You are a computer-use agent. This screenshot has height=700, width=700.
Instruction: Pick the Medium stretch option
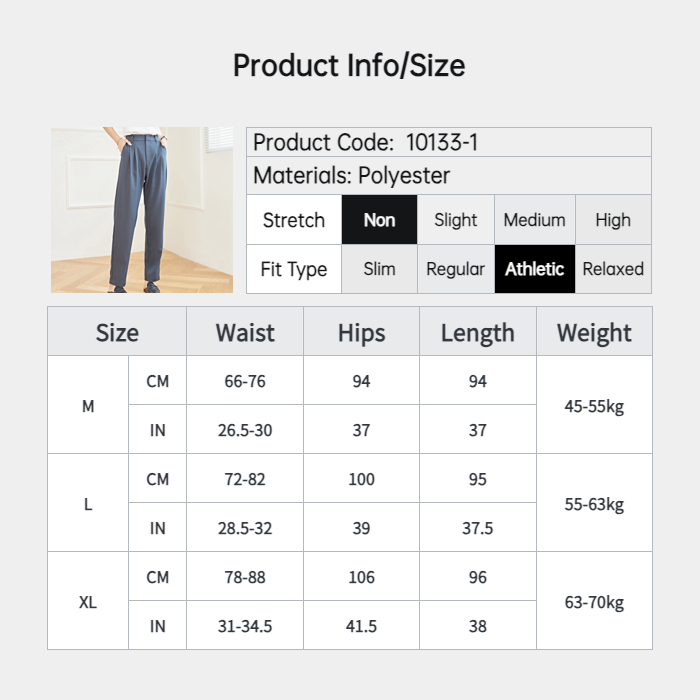coord(534,220)
